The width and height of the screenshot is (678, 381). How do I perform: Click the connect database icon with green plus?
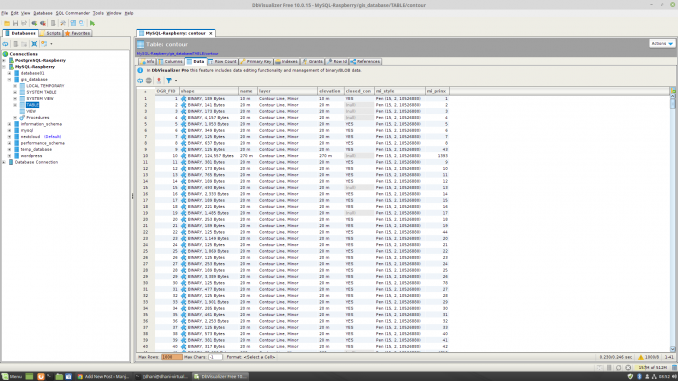34,23
